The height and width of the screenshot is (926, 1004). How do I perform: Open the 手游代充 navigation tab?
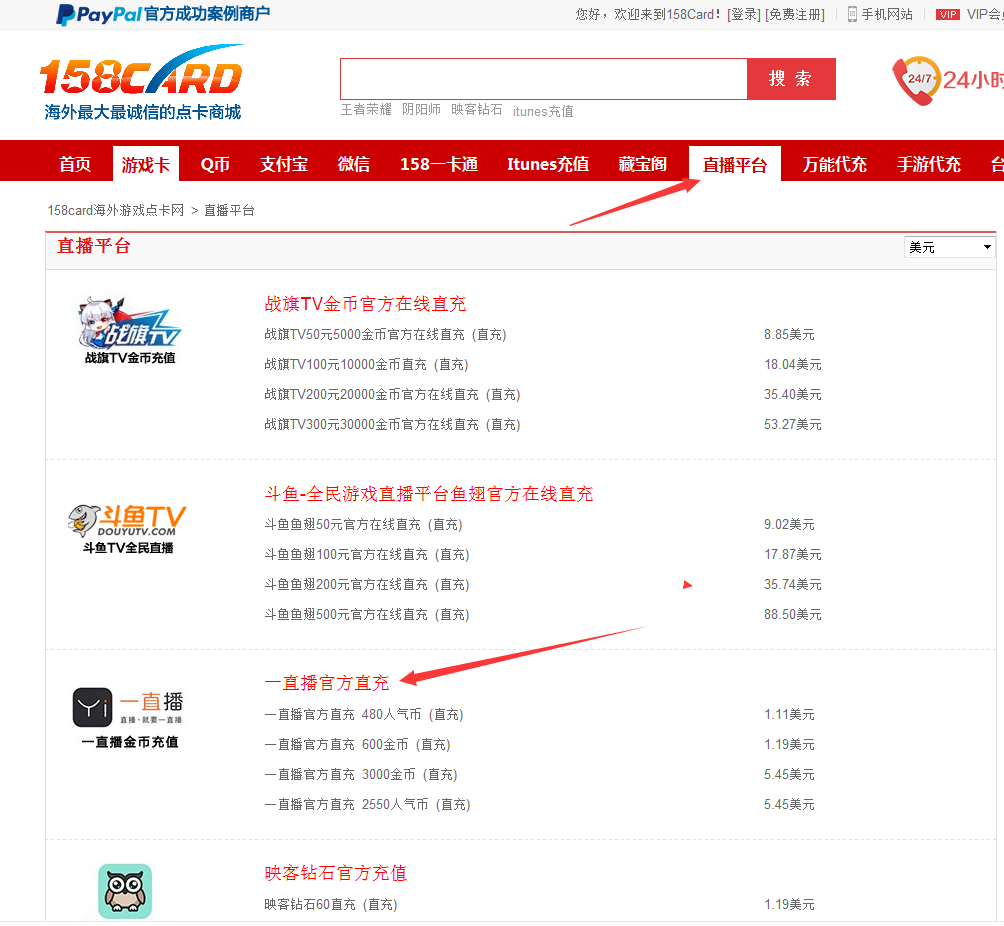928,164
